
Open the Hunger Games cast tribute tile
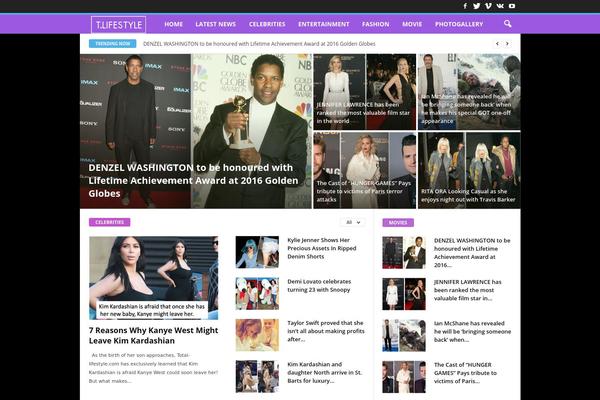364,170
